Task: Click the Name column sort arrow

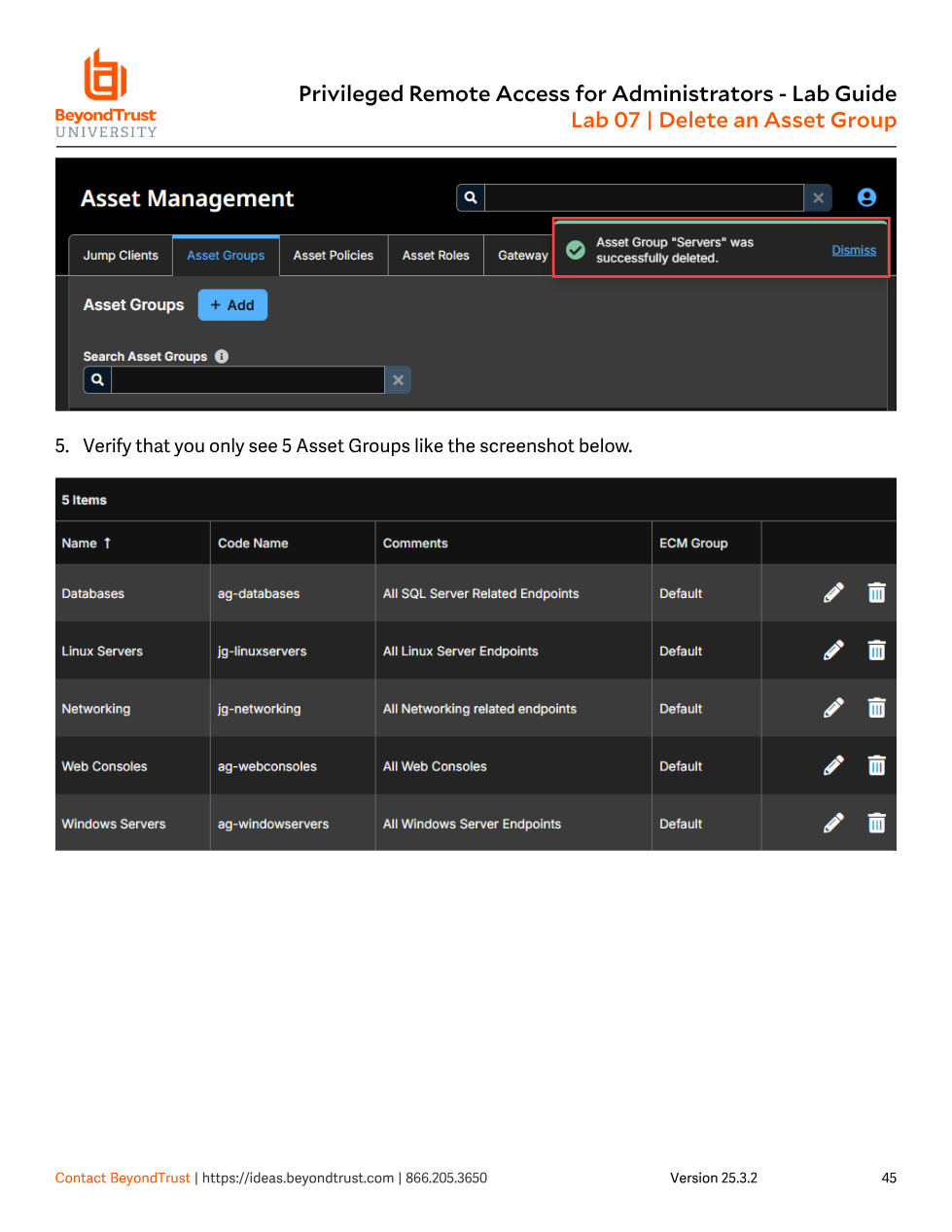Action: click(x=107, y=543)
